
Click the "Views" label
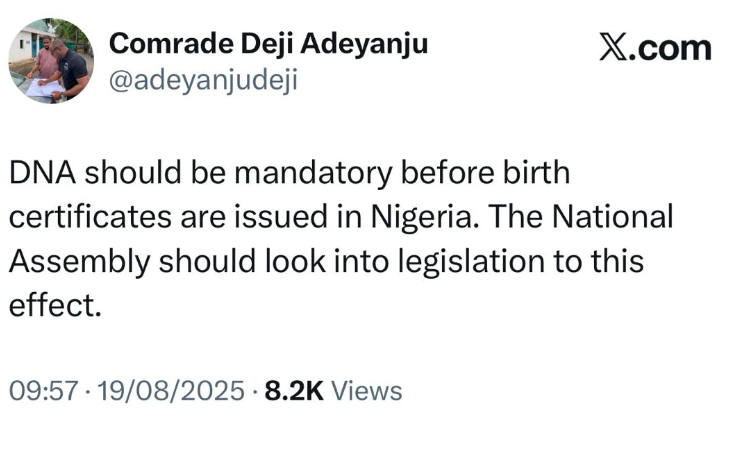[x=367, y=390]
